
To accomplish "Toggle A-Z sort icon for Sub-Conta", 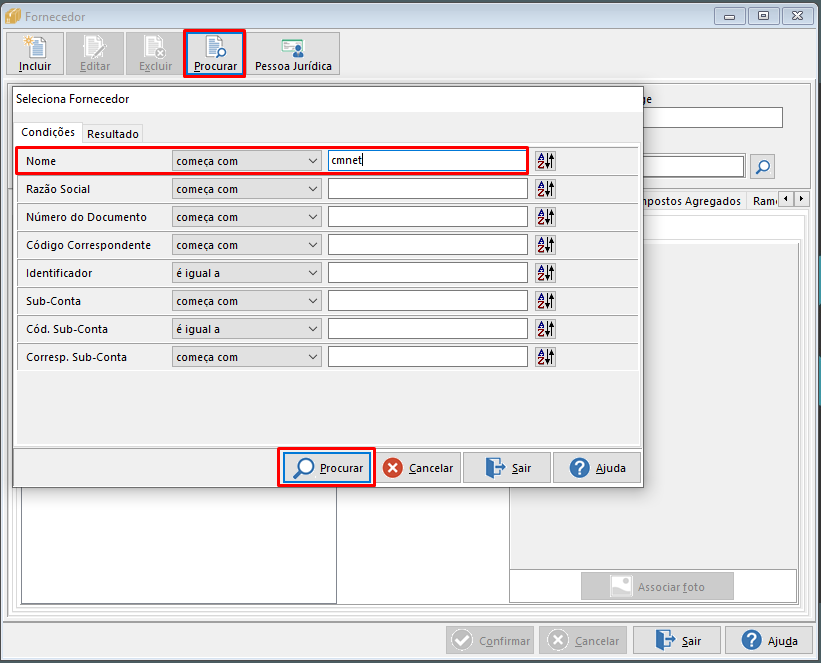I will [x=545, y=301].
